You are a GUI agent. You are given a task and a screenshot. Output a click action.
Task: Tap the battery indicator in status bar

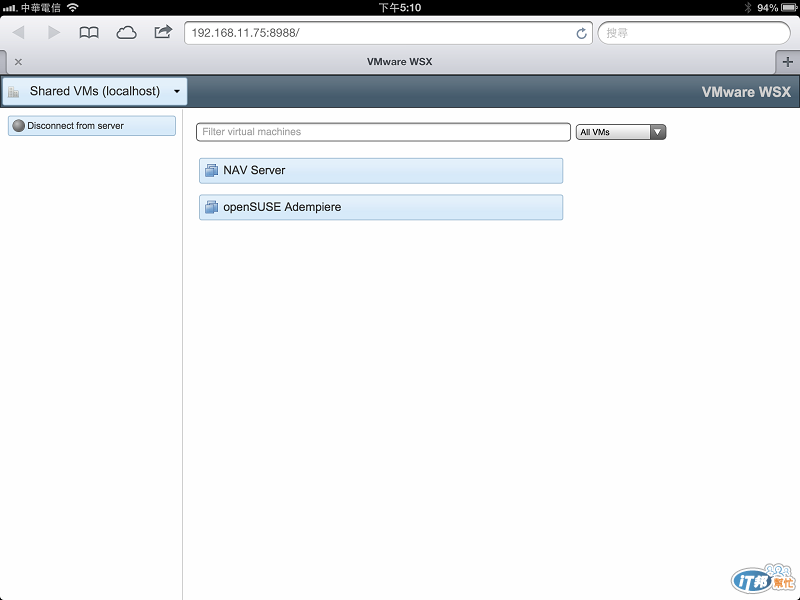(x=788, y=7)
